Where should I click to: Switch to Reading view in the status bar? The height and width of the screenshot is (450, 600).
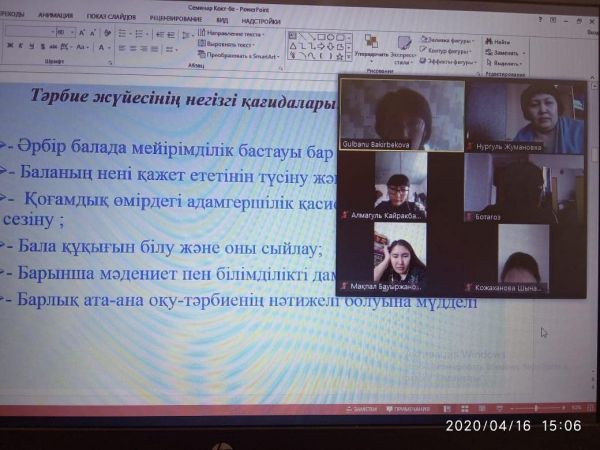pos(482,409)
